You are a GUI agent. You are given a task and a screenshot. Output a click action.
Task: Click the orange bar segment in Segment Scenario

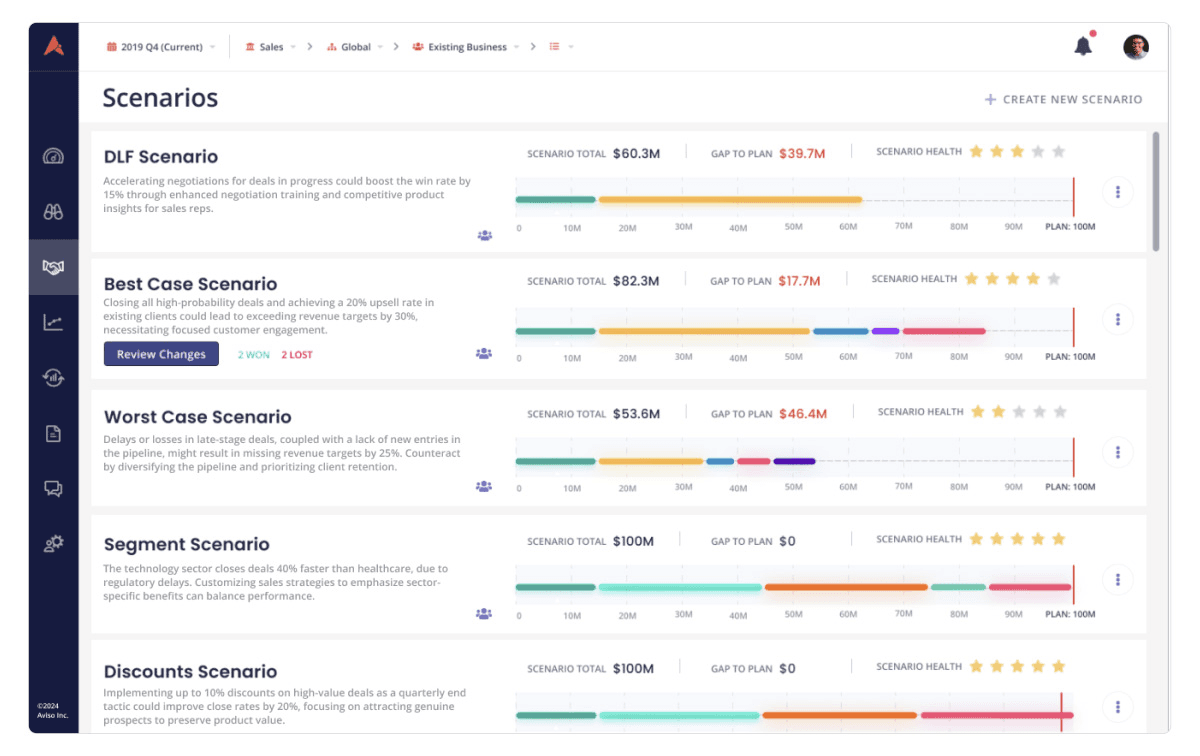(x=846, y=588)
